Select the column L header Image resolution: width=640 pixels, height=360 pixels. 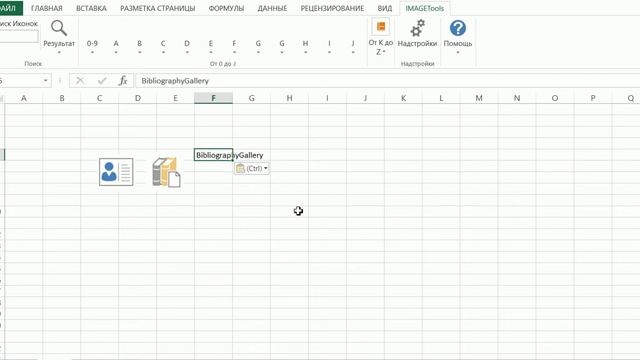click(441, 98)
